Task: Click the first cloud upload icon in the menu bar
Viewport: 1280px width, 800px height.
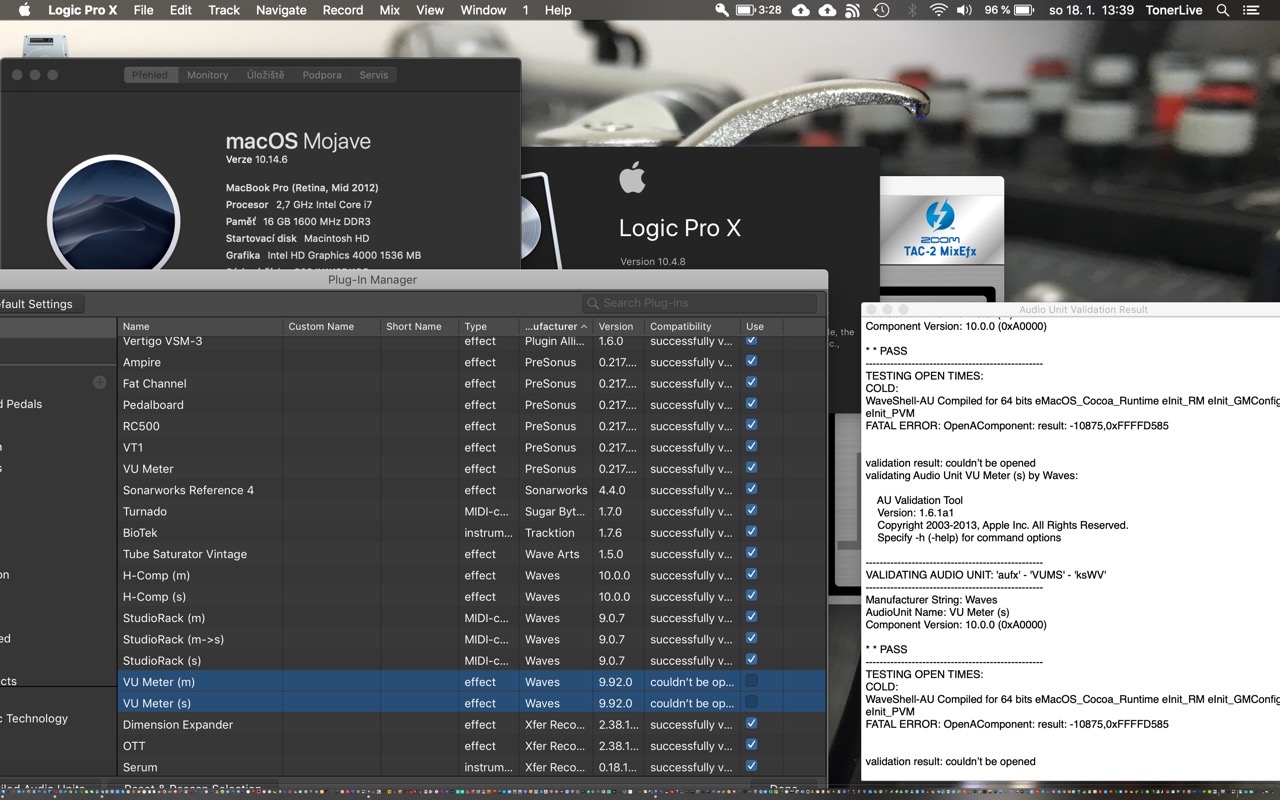Action: [x=801, y=10]
